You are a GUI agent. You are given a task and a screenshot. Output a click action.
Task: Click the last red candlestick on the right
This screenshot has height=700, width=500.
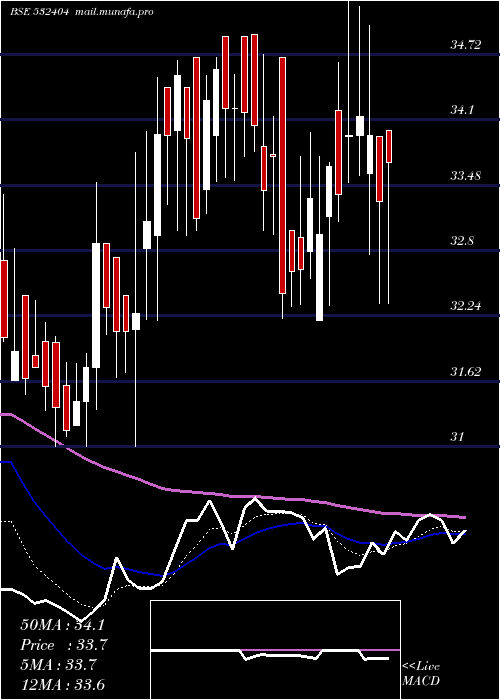click(389, 146)
